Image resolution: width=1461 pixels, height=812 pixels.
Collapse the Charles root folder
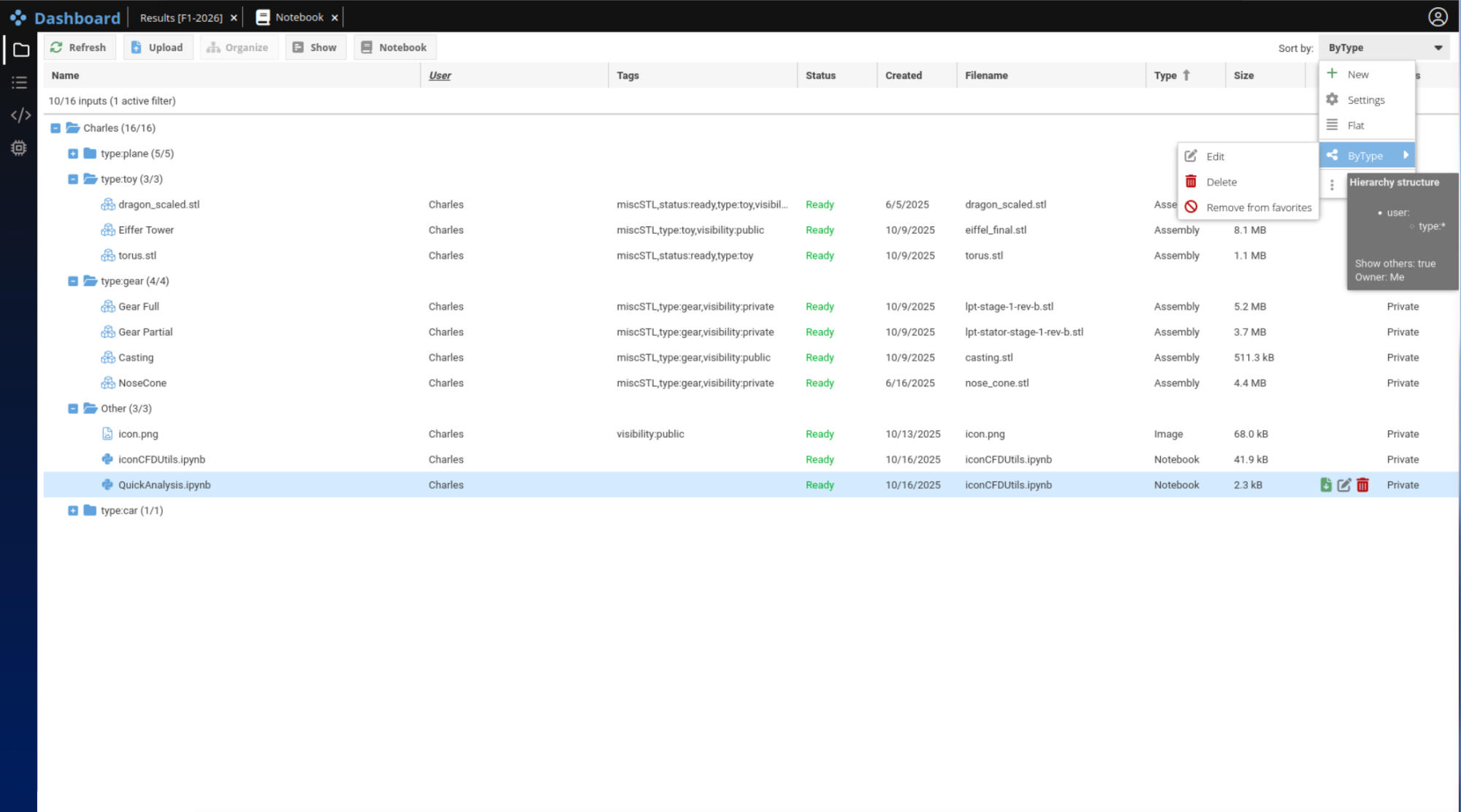pos(56,128)
